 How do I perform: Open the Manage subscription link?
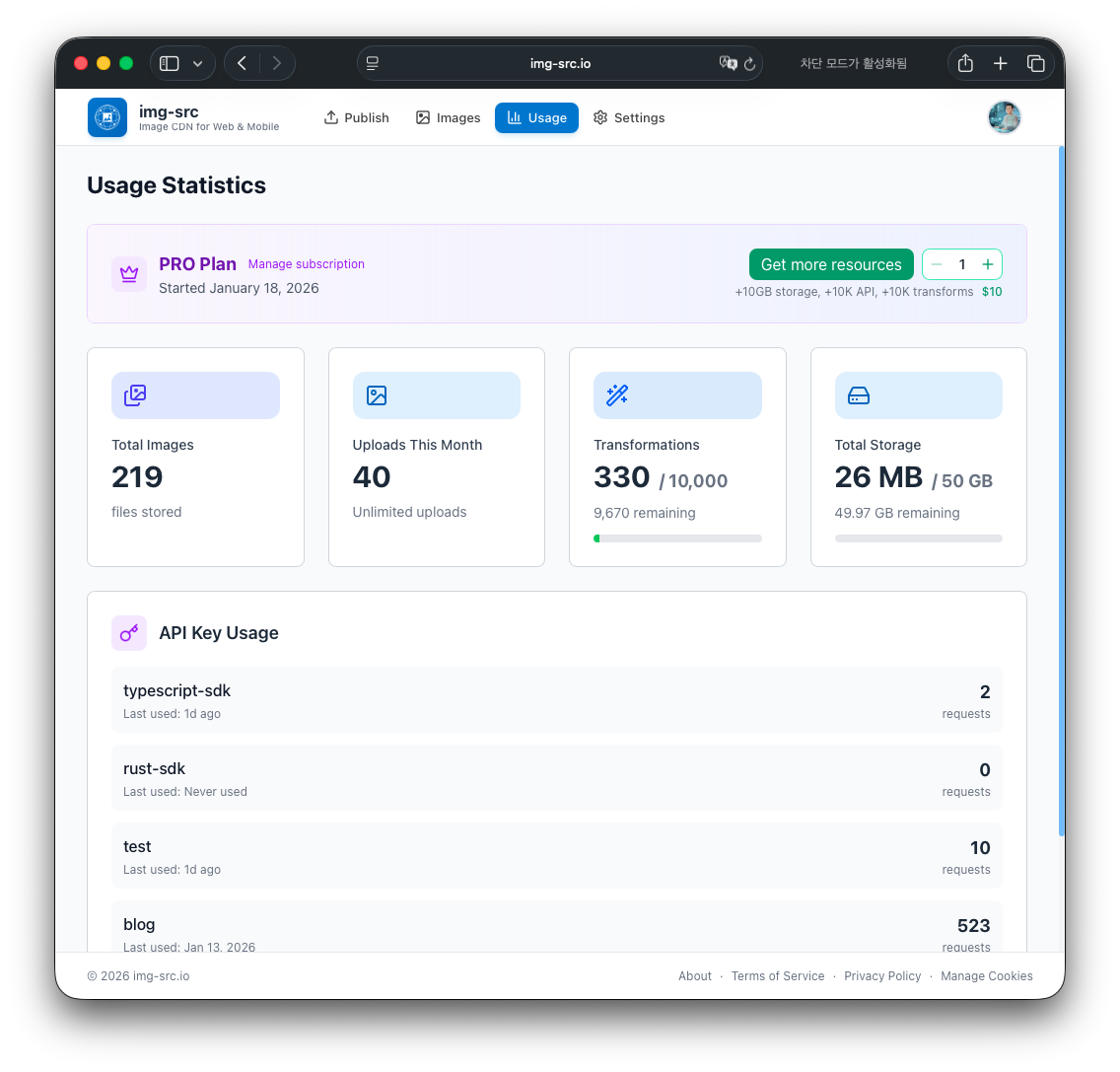point(307,263)
